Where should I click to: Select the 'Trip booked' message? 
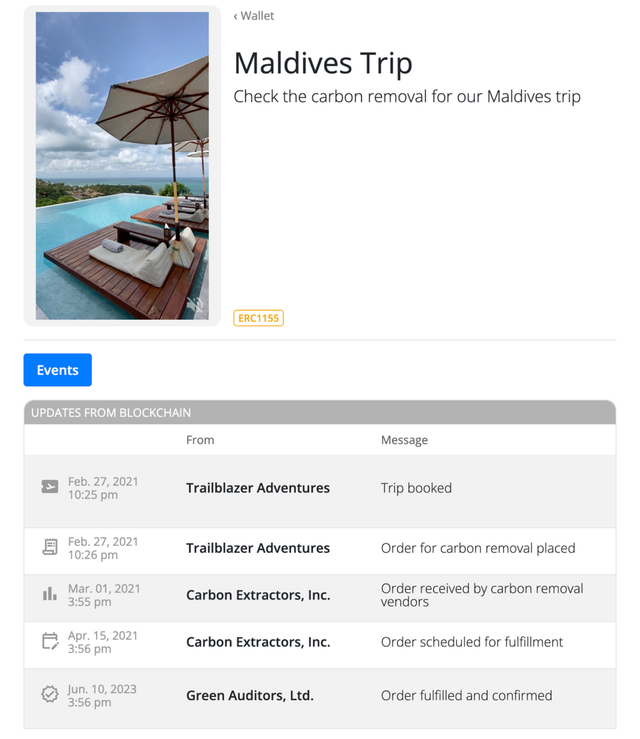(416, 488)
